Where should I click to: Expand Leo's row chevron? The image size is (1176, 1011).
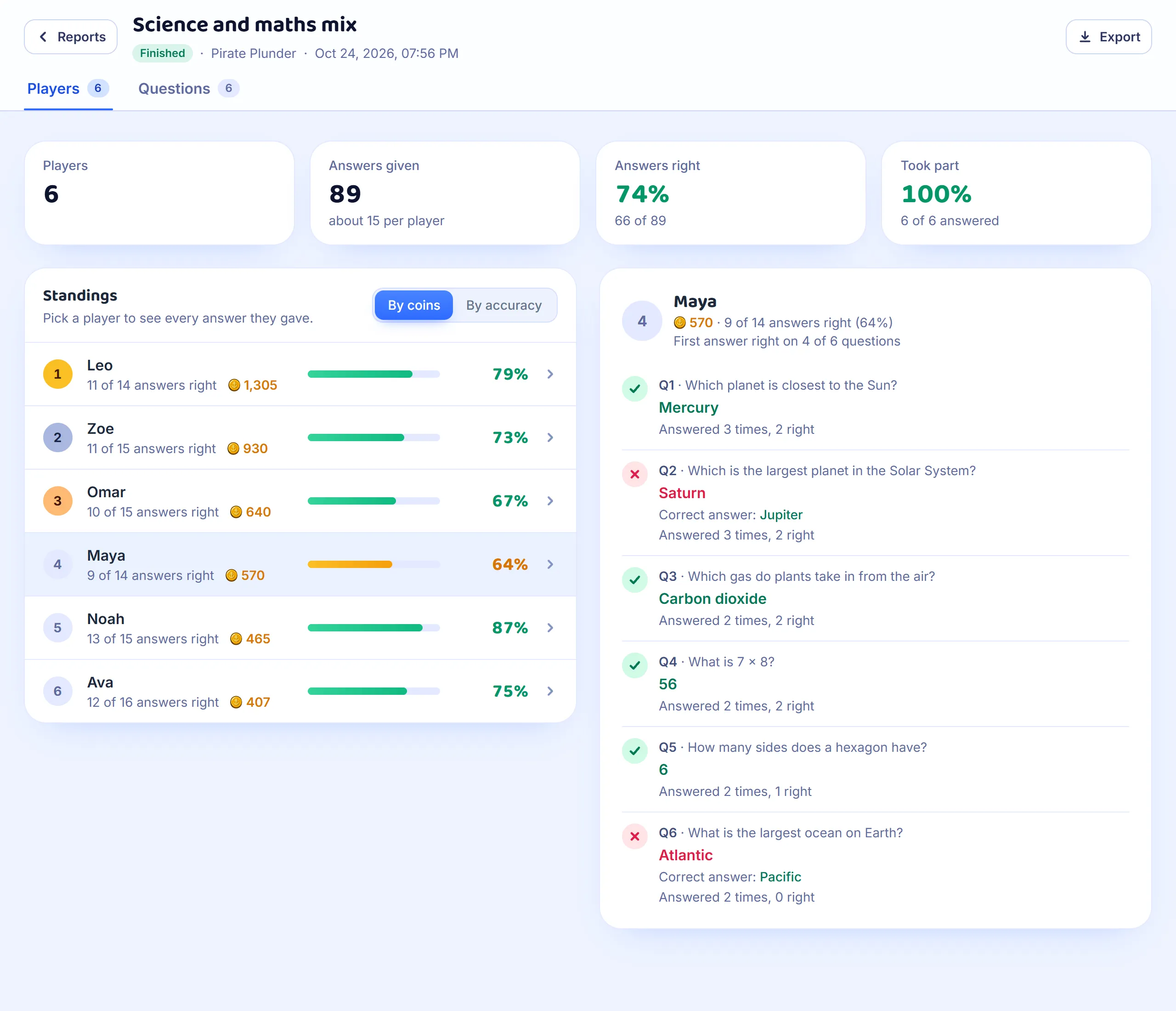click(550, 374)
